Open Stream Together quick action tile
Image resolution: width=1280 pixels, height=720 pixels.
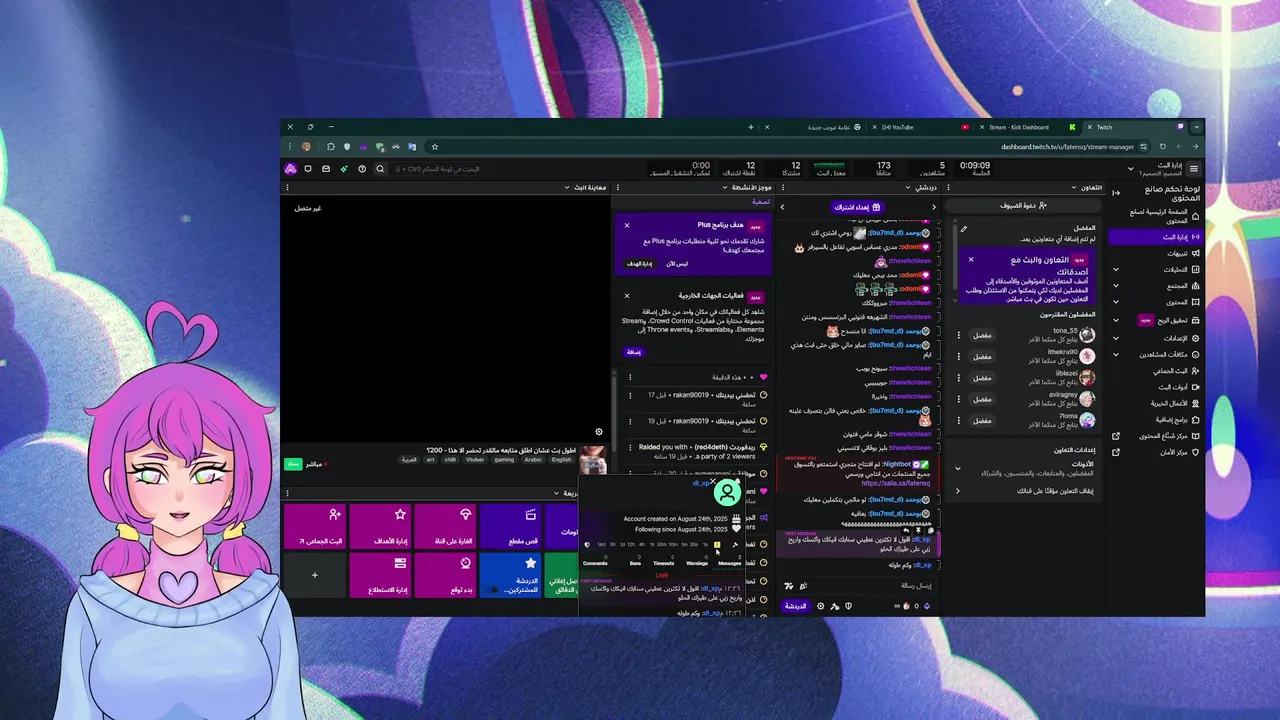point(314,526)
